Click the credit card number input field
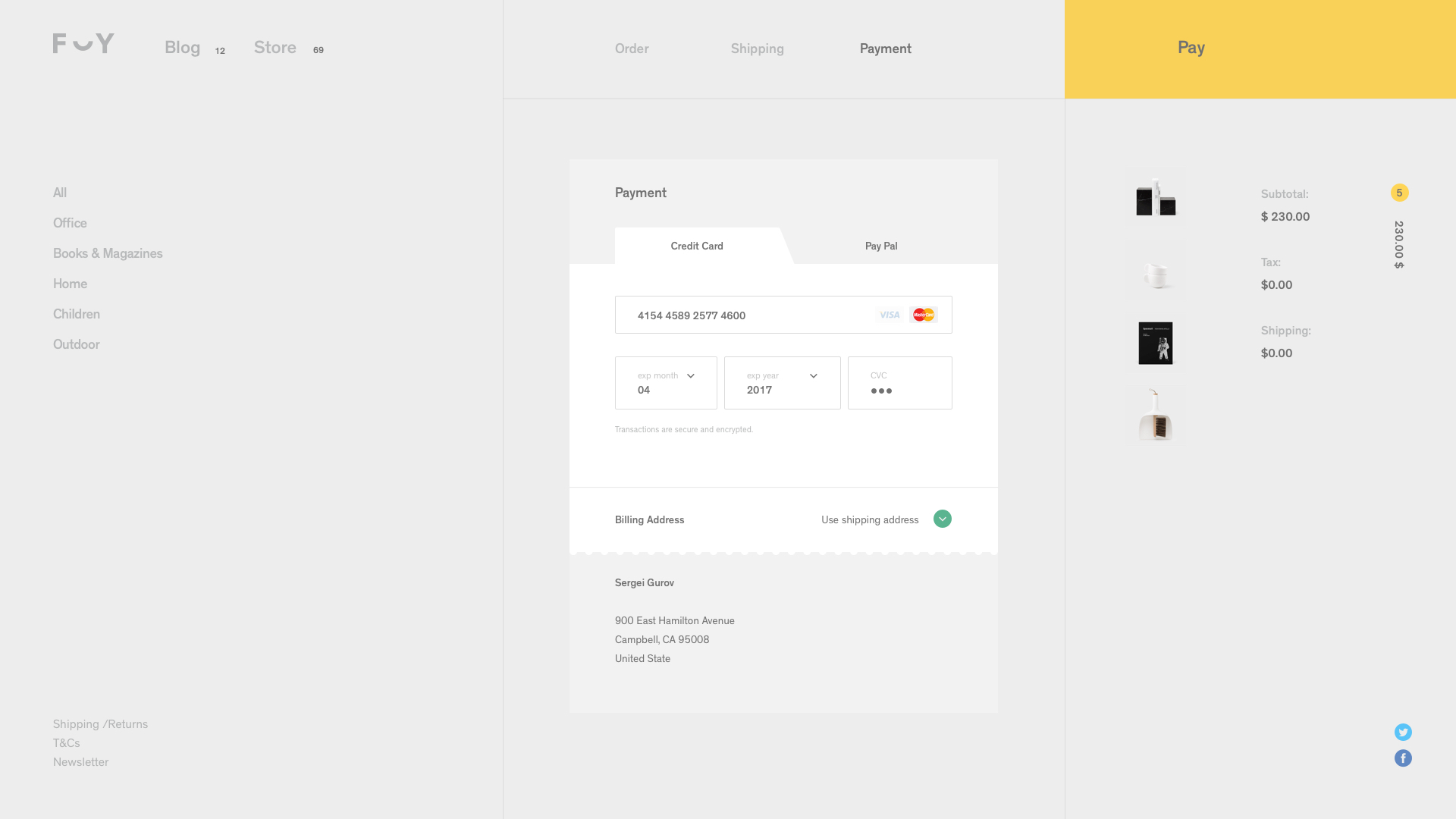 tap(784, 315)
